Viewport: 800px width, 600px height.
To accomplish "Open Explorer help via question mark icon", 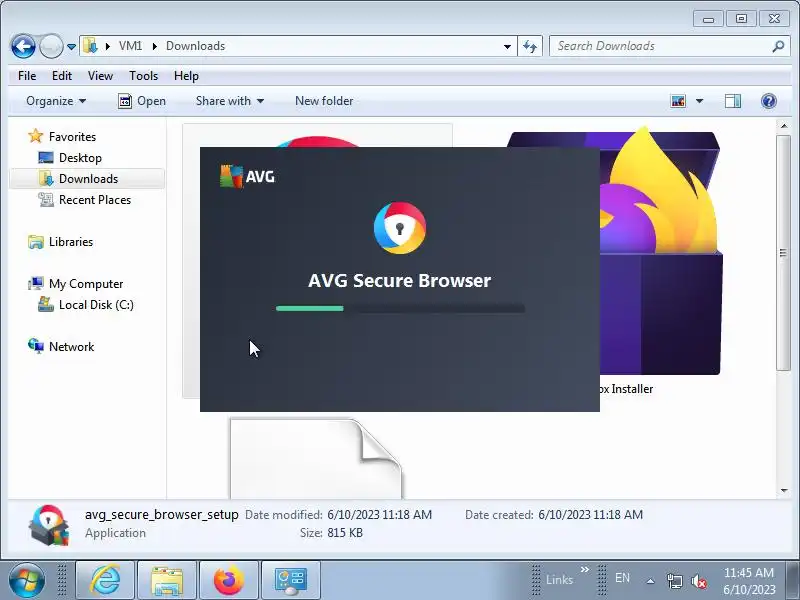I will click(x=768, y=101).
